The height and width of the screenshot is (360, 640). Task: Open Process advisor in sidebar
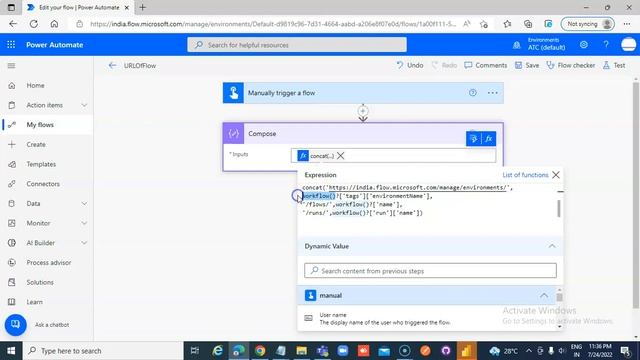pos(49,262)
